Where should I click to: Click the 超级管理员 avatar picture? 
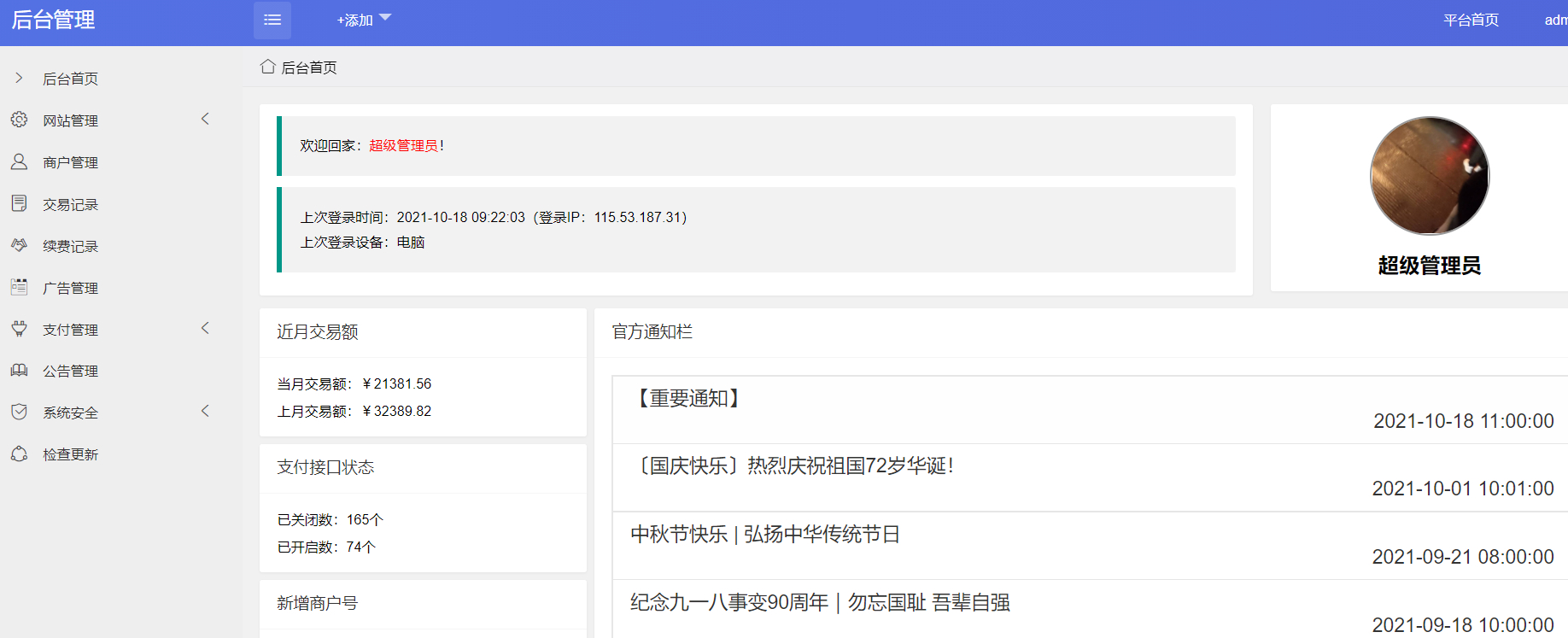(x=1430, y=176)
